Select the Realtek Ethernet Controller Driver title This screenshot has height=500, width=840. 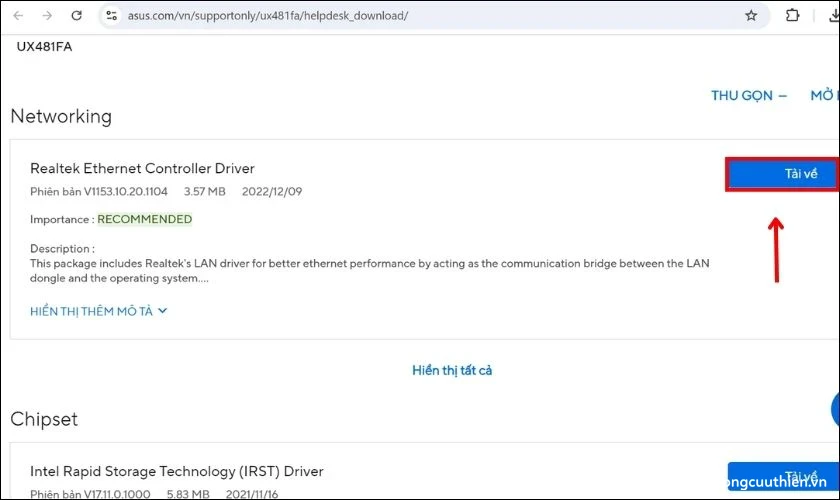(142, 168)
